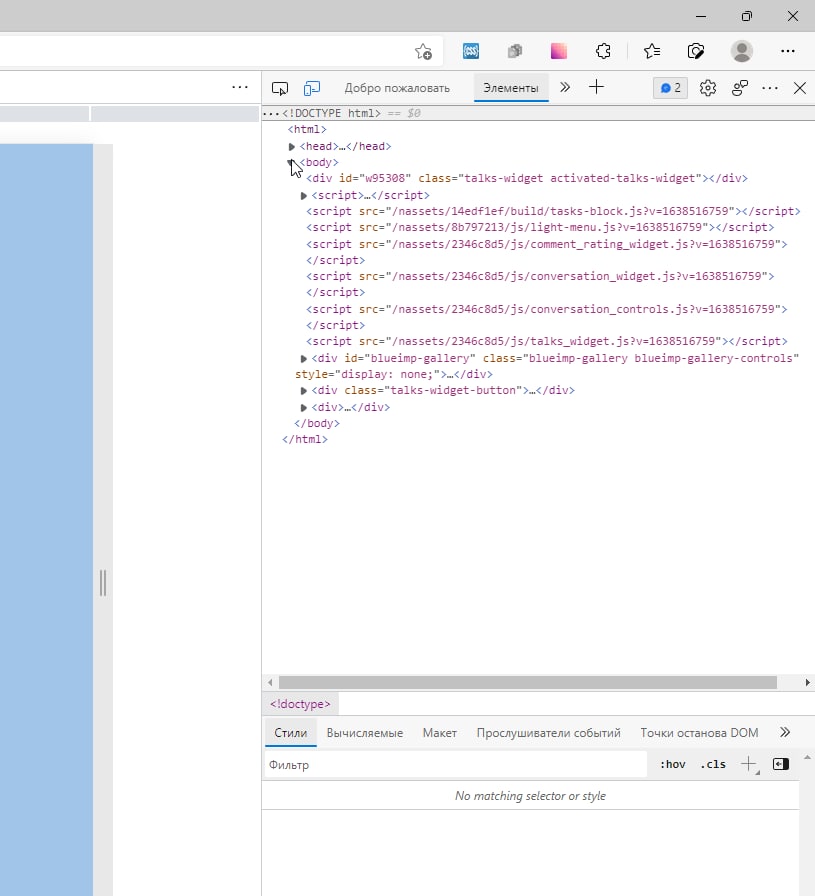Select the div with id w95308
This screenshot has height=896, width=815.
coord(527,178)
